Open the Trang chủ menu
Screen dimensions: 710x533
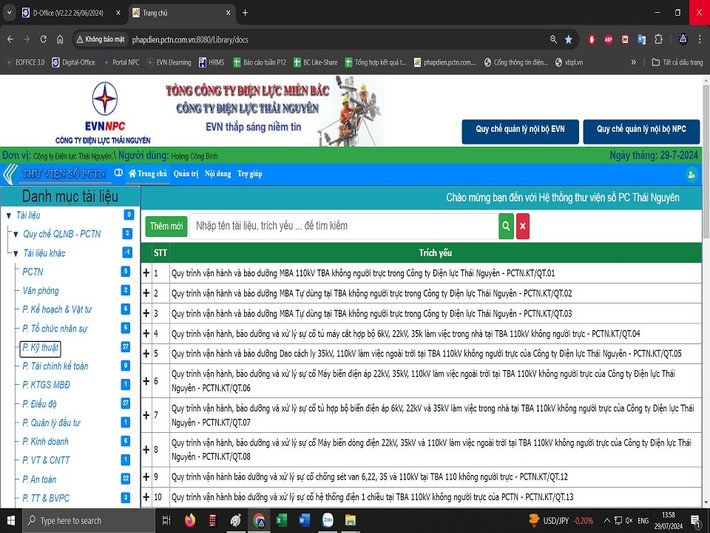coord(148,173)
